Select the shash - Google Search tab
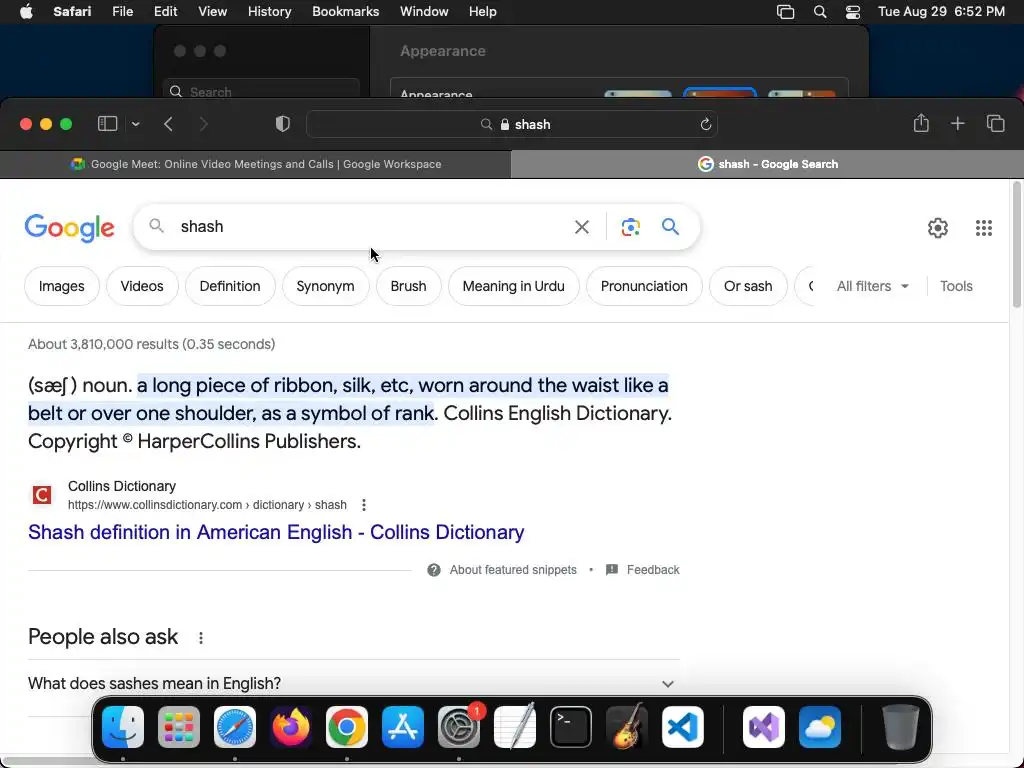 coord(767,164)
